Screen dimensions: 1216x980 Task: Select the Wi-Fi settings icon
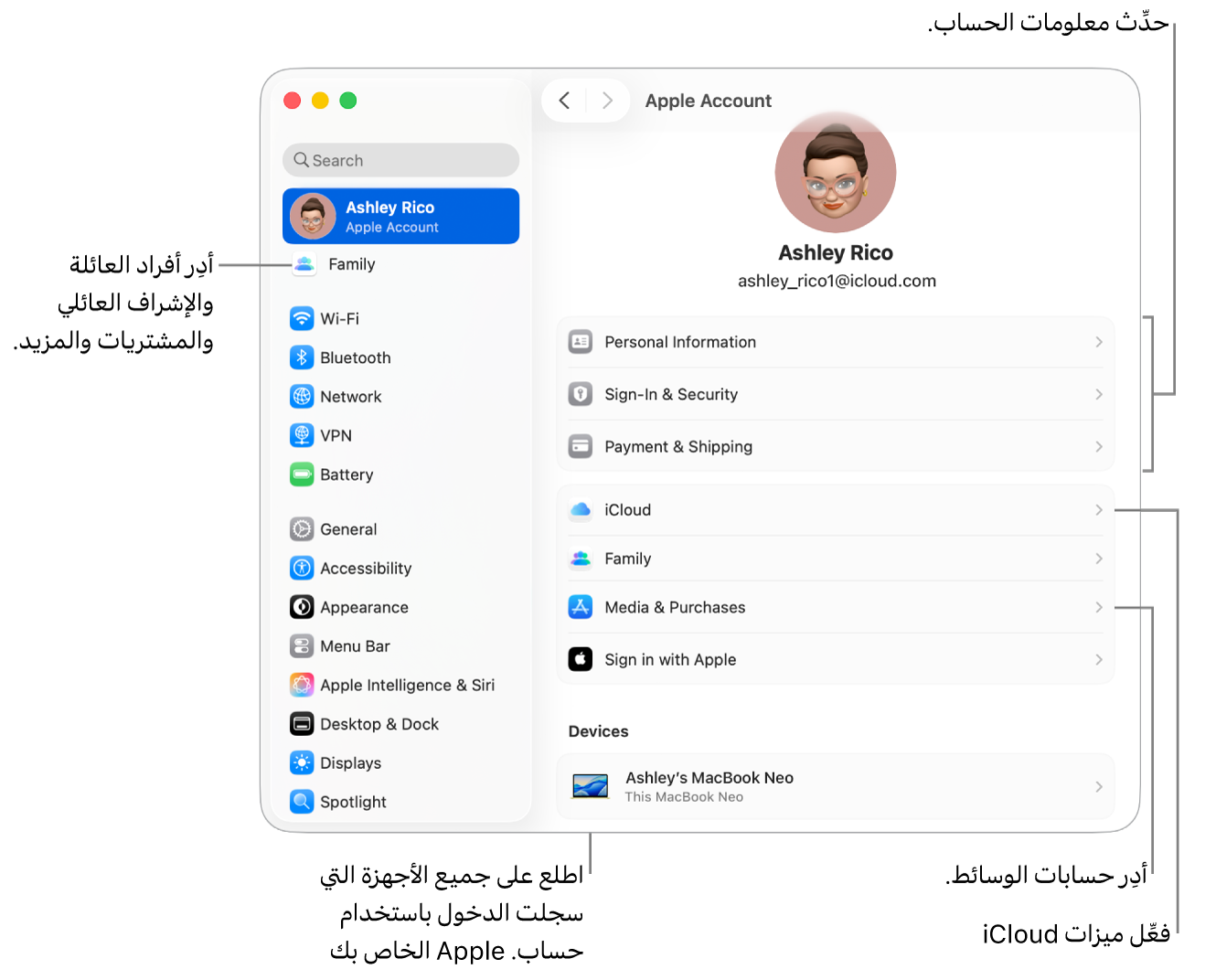(x=302, y=318)
